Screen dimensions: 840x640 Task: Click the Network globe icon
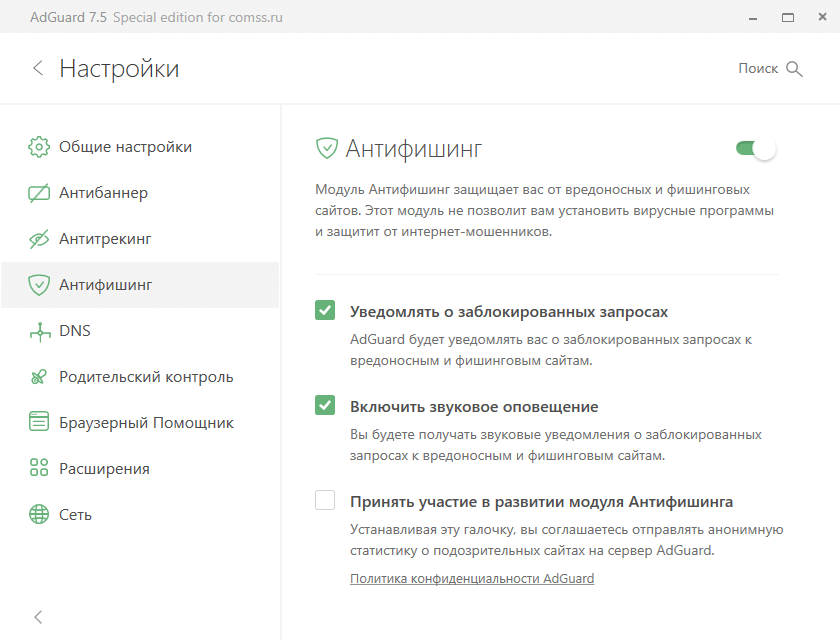tap(39, 515)
